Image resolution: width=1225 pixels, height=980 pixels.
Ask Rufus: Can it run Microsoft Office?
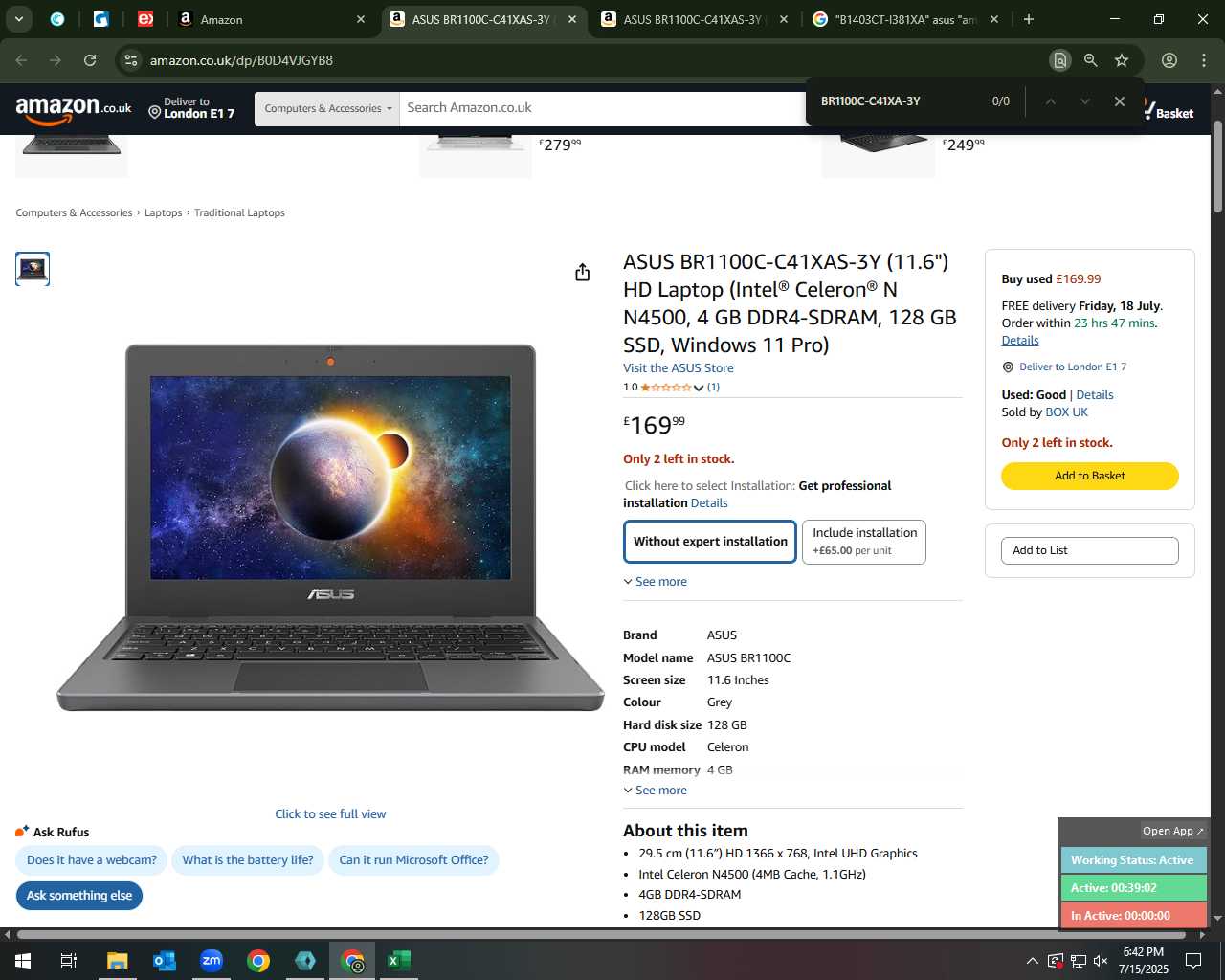click(x=413, y=860)
